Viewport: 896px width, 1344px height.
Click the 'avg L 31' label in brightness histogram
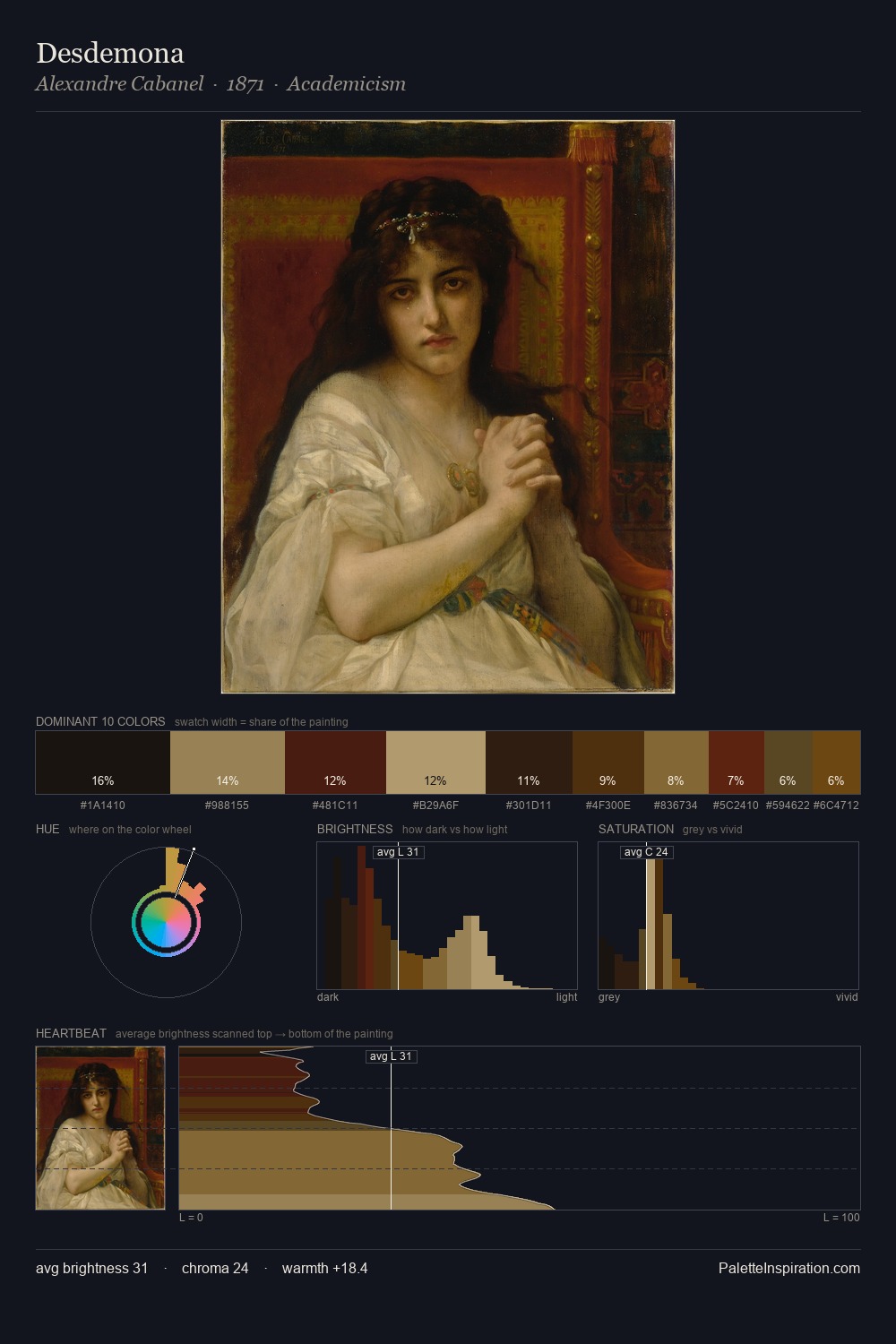[399, 852]
